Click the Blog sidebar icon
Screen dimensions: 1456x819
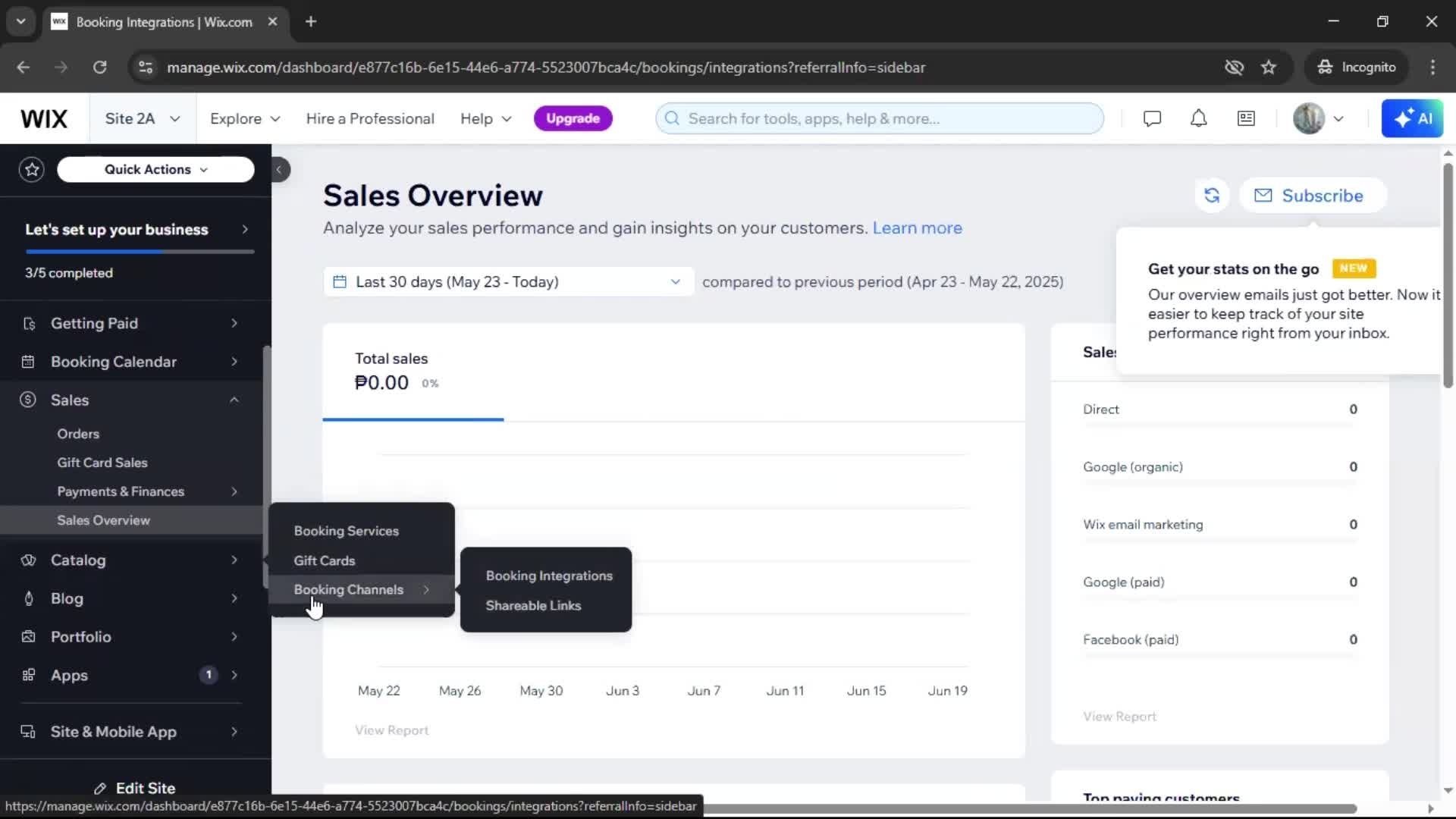(x=29, y=598)
